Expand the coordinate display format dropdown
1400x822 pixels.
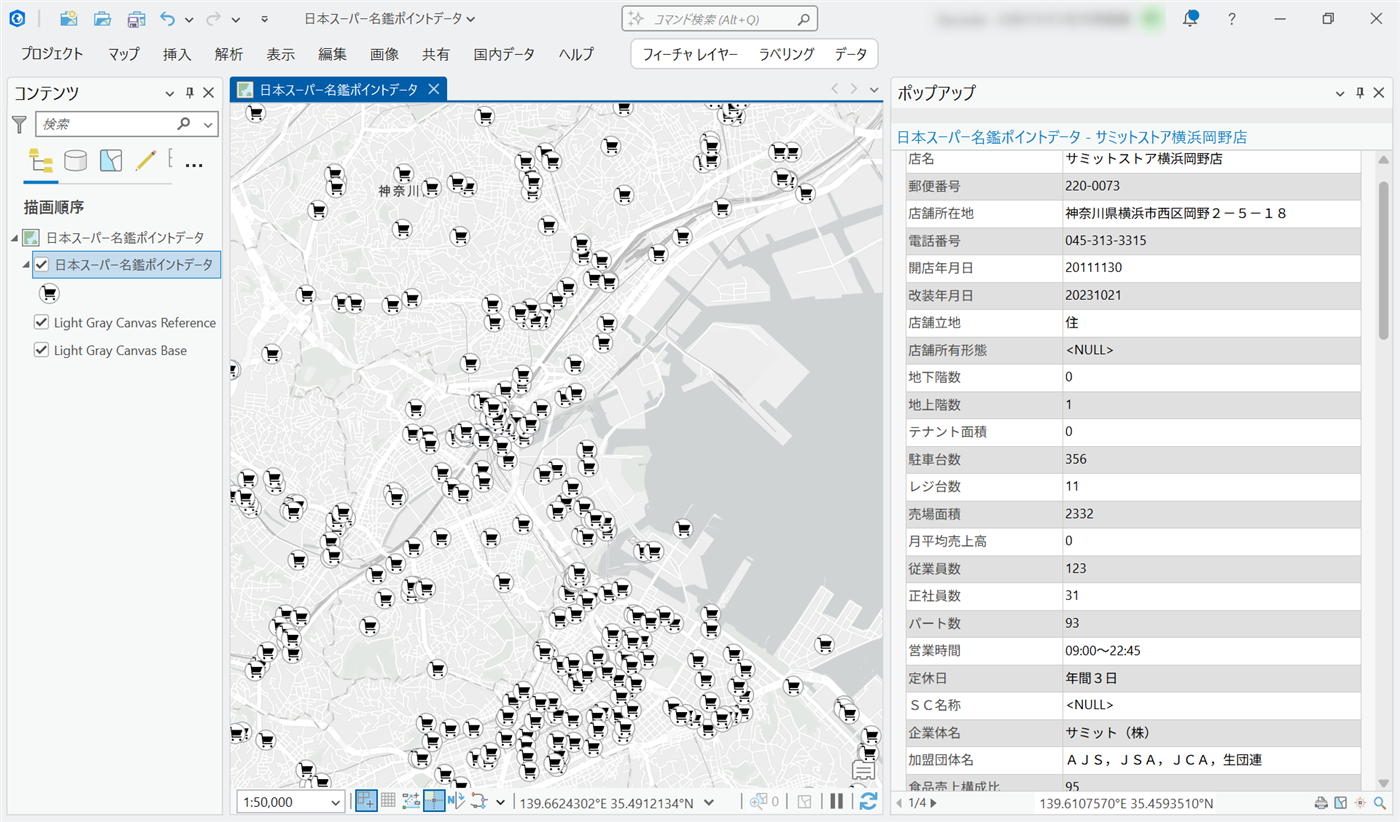click(x=709, y=802)
